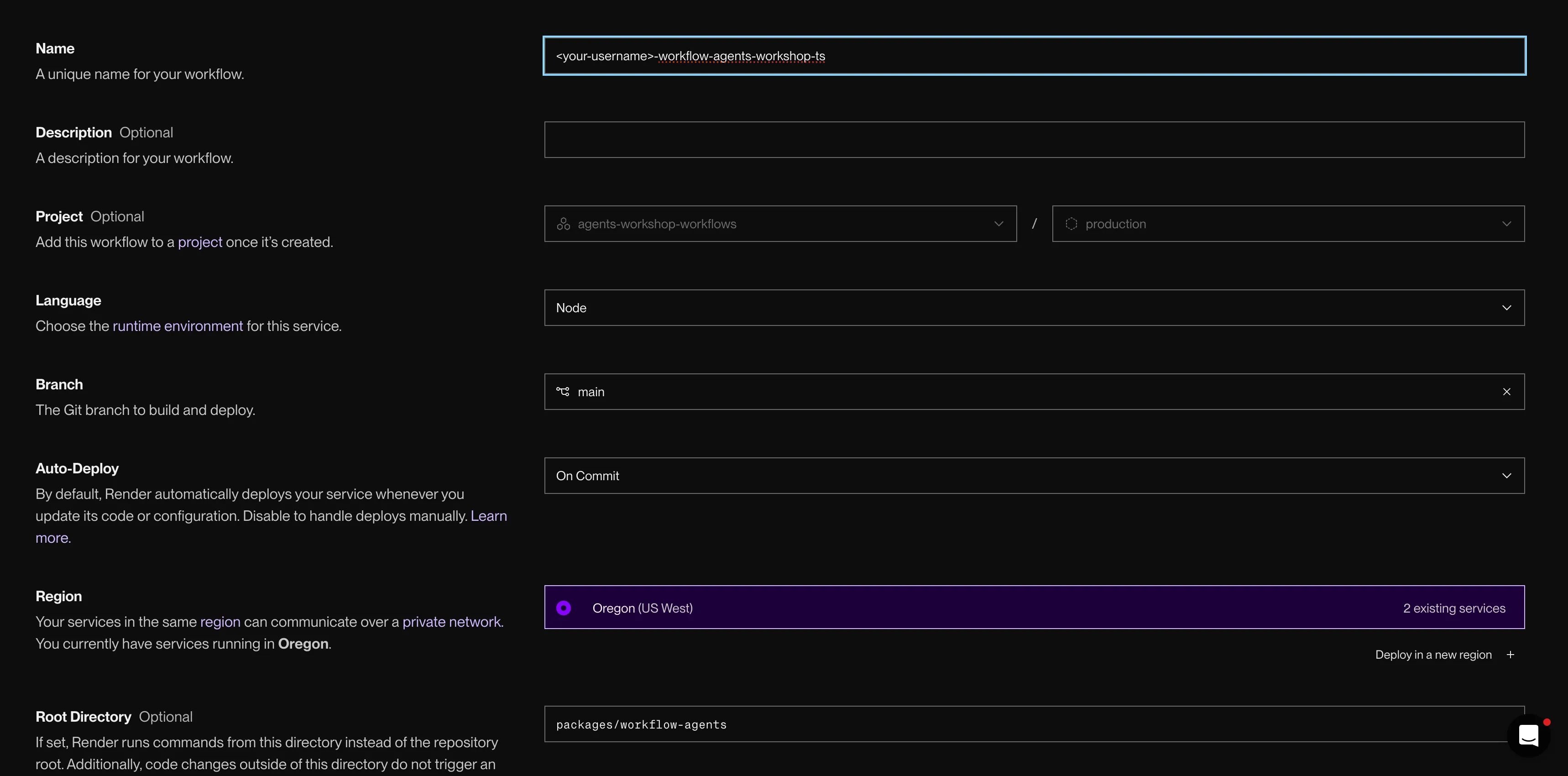Click the main branch field
The width and height of the screenshot is (1568, 776).
1034,392
